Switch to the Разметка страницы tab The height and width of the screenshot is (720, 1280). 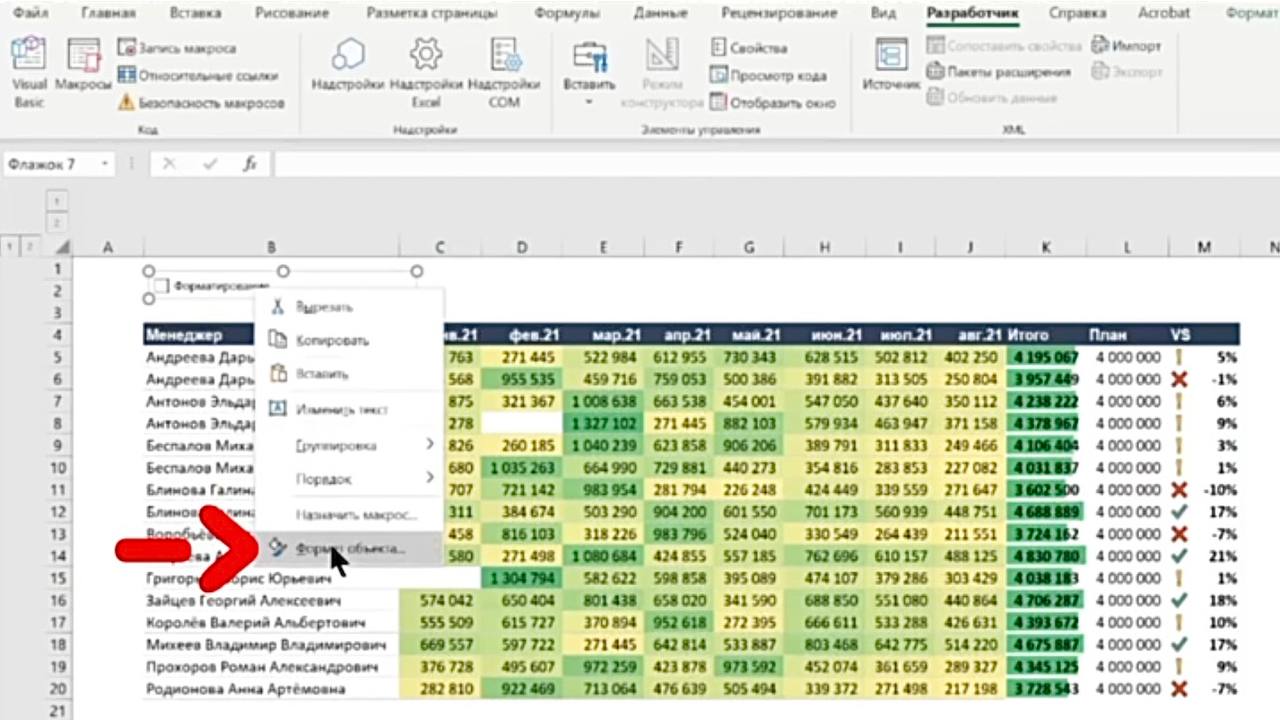[431, 13]
